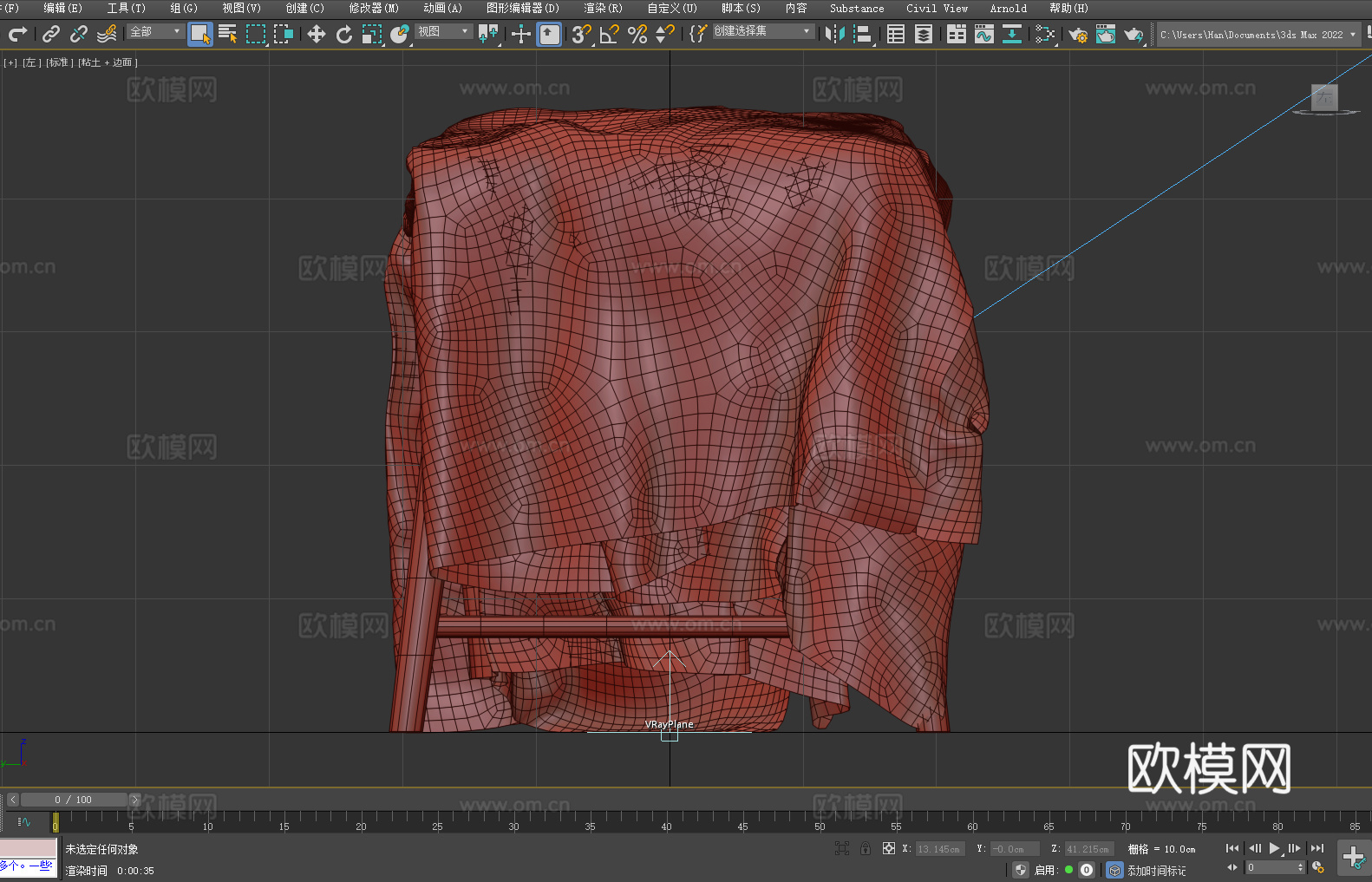Open Layer Explorer icon

point(924,34)
